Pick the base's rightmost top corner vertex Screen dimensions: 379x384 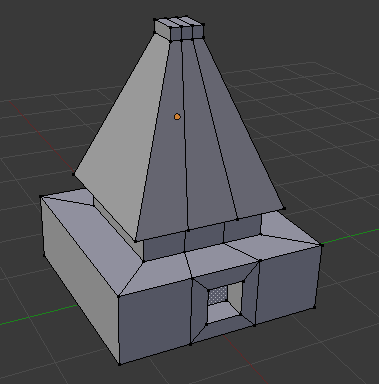(x=322, y=245)
